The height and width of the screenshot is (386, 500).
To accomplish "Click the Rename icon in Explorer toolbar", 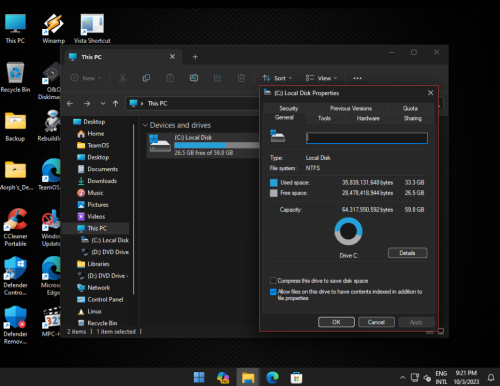I will (194, 78).
